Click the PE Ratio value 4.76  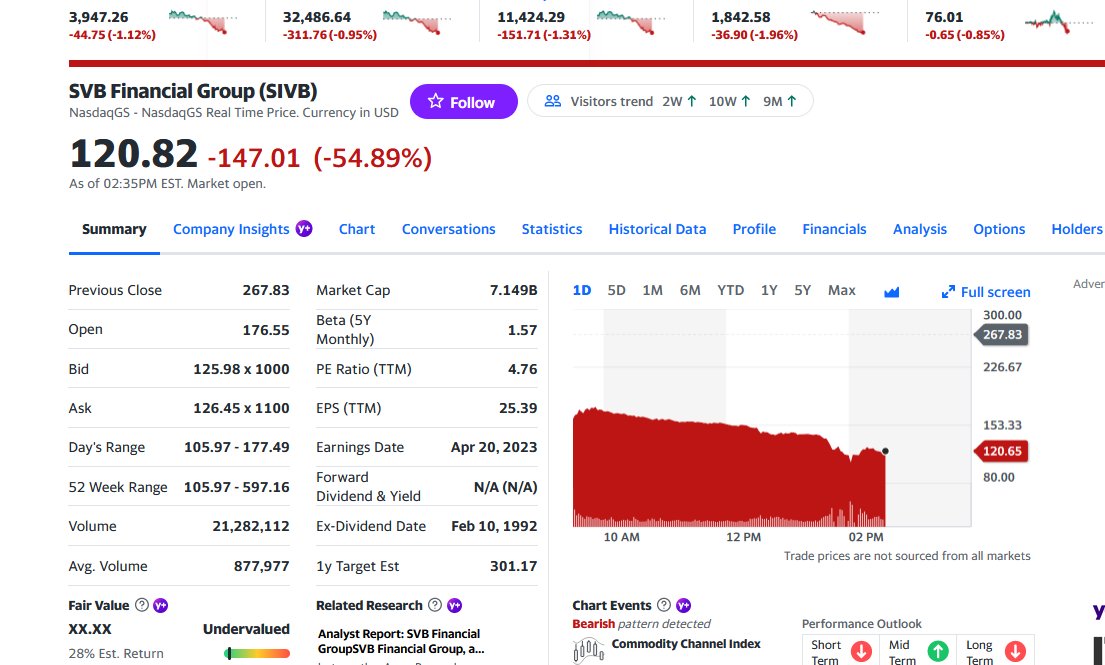coord(522,369)
